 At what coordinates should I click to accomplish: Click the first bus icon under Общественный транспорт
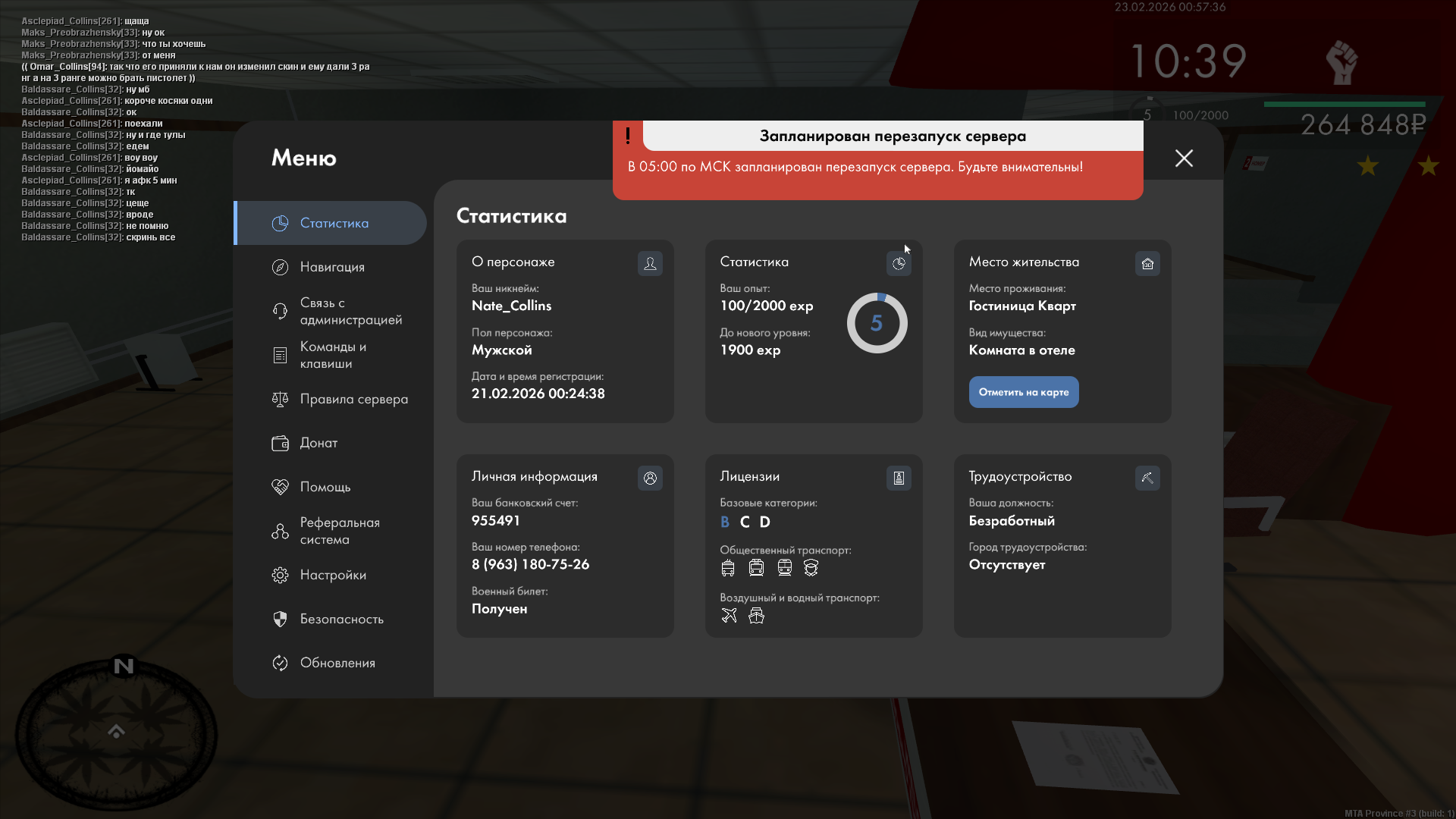tap(728, 568)
